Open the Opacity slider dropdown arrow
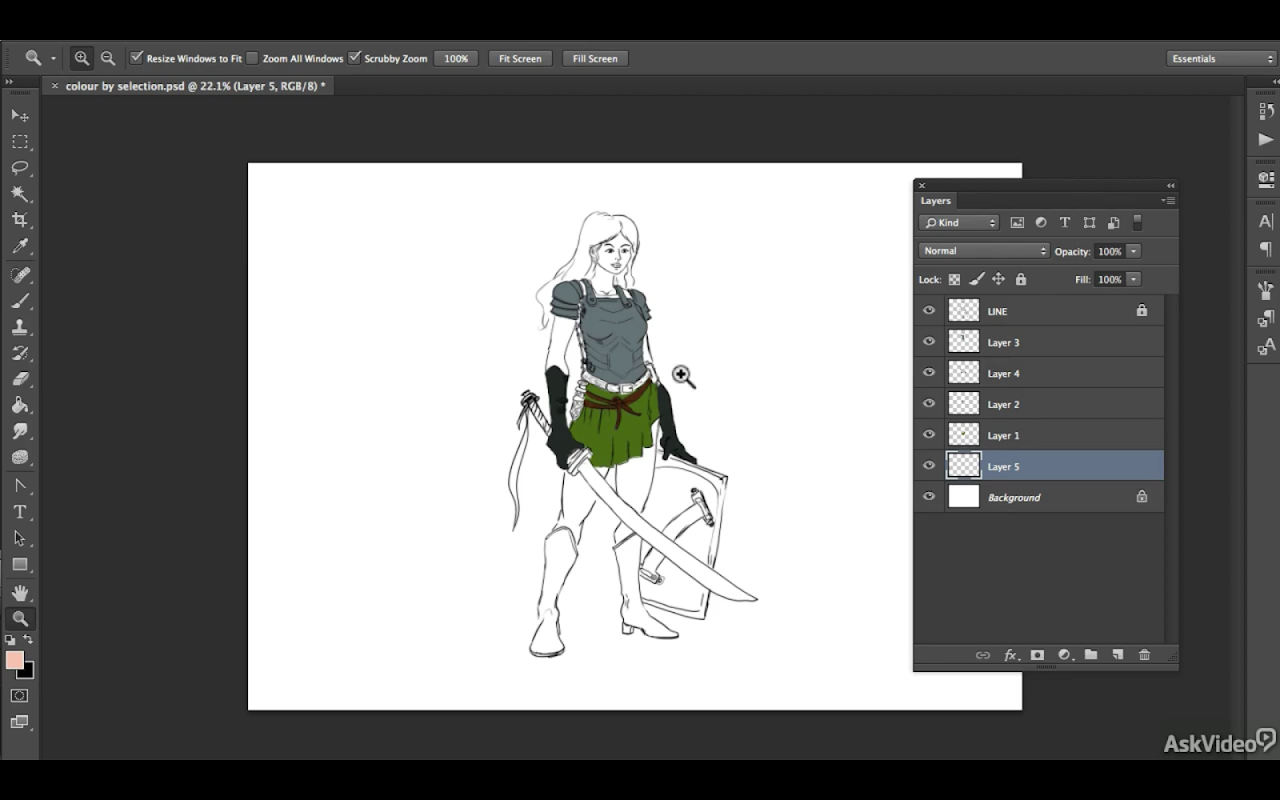This screenshot has width=1280, height=800. coord(1134,251)
